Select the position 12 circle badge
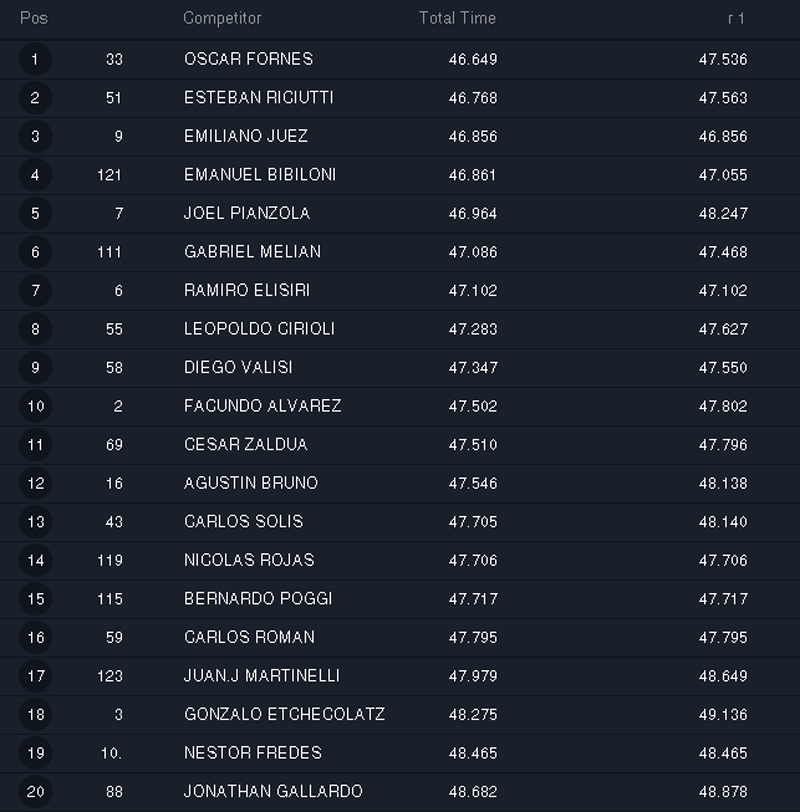Image resolution: width=800 pixels, height=812 pixels. tap(35, 483)
